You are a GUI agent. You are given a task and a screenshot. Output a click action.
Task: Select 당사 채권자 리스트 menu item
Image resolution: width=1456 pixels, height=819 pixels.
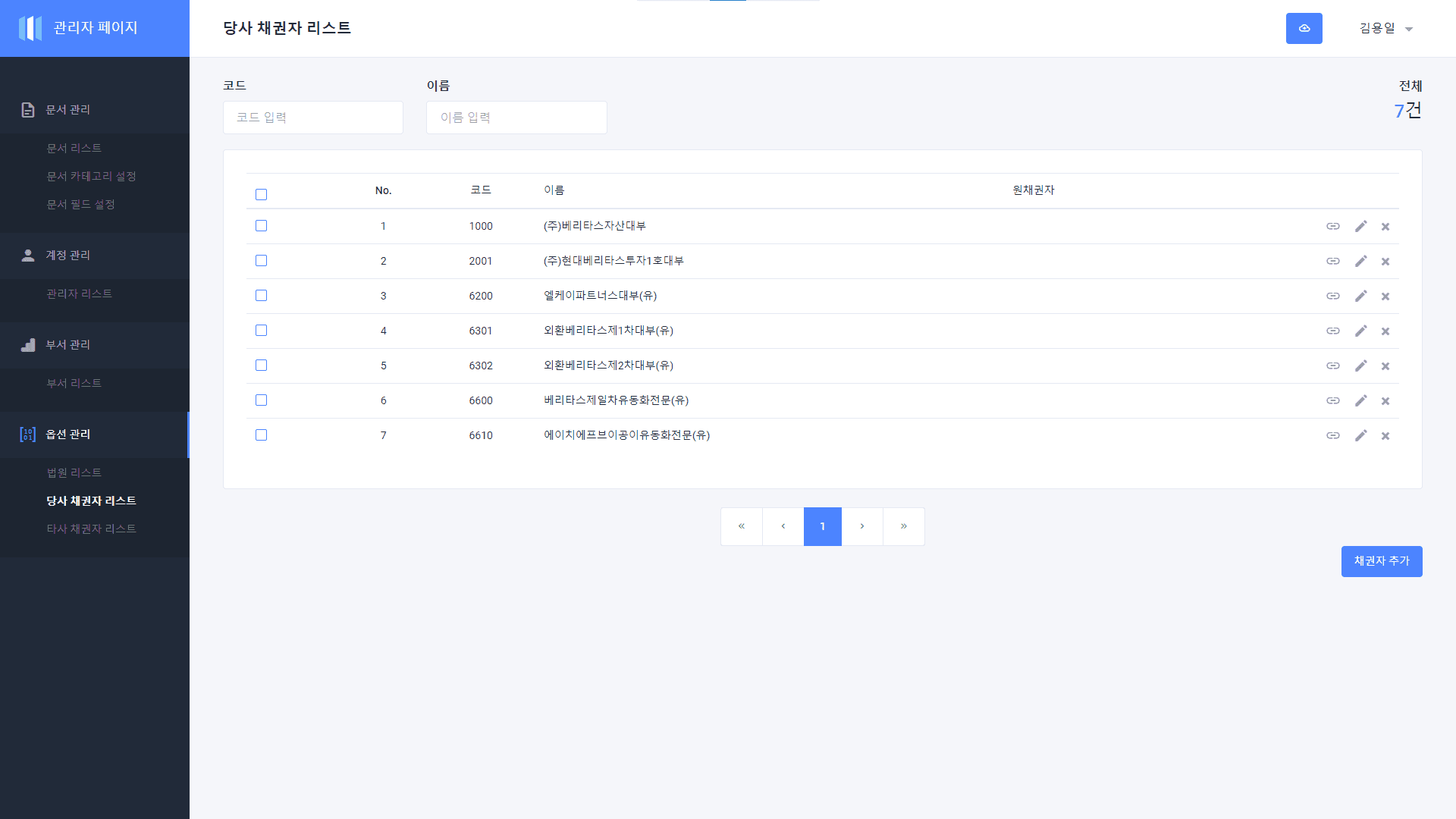(91, 500)
